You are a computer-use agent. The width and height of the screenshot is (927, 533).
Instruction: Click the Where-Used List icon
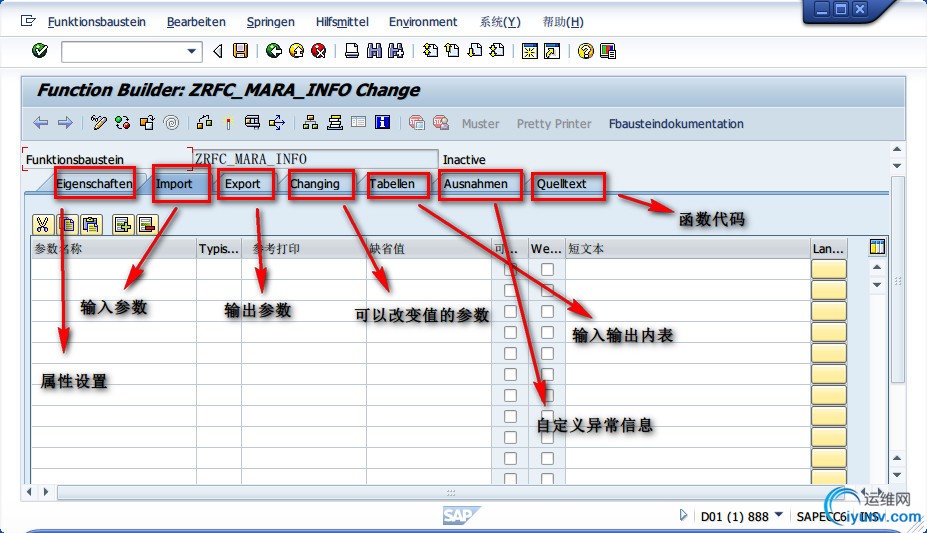point(277,122)
